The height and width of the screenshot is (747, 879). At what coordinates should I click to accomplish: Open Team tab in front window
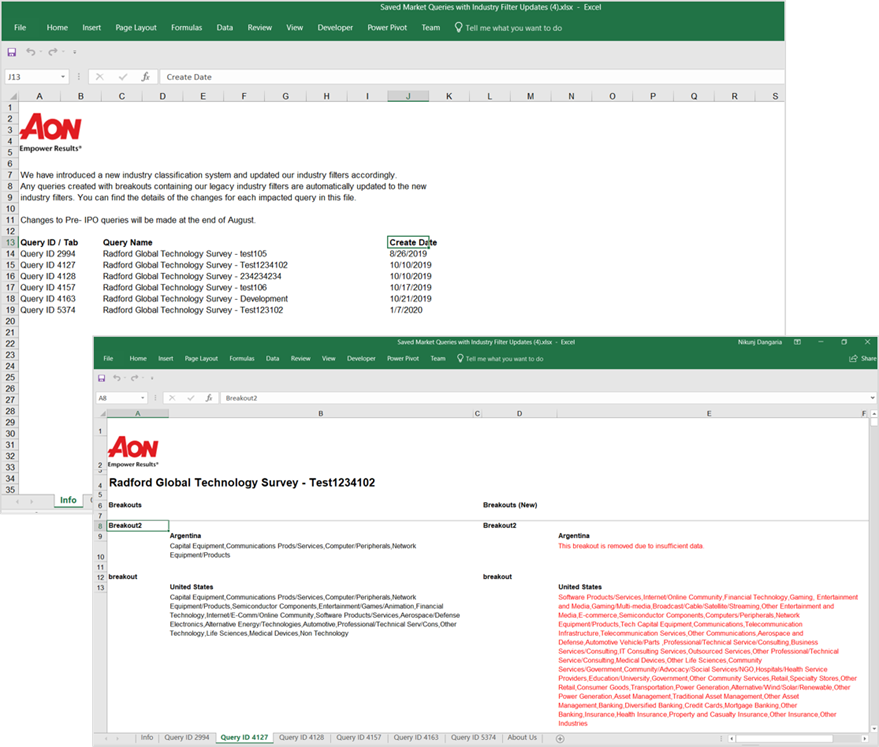tap(438, 359)
